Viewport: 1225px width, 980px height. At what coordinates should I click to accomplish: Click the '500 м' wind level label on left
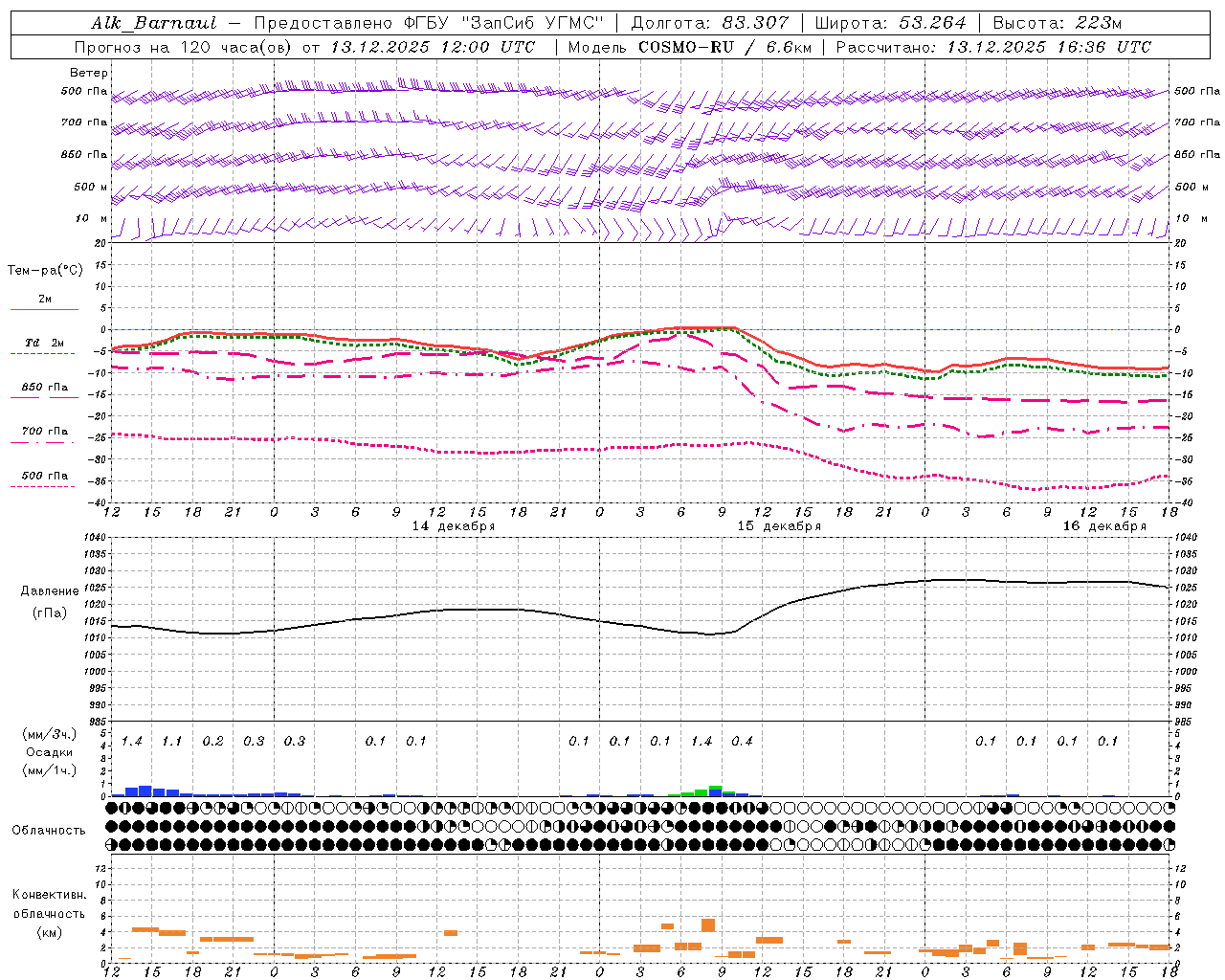click(x=91, y=187)
